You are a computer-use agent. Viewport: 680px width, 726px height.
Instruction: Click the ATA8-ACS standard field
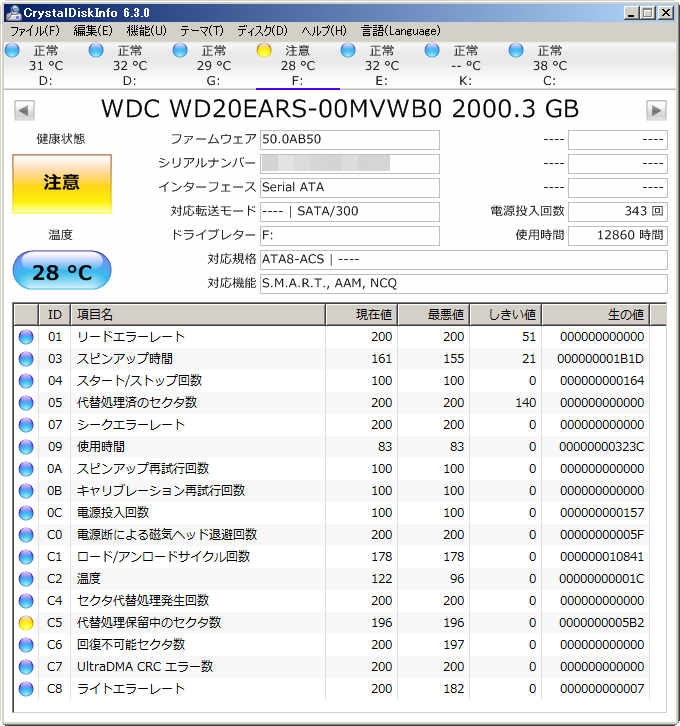(464, 260)
